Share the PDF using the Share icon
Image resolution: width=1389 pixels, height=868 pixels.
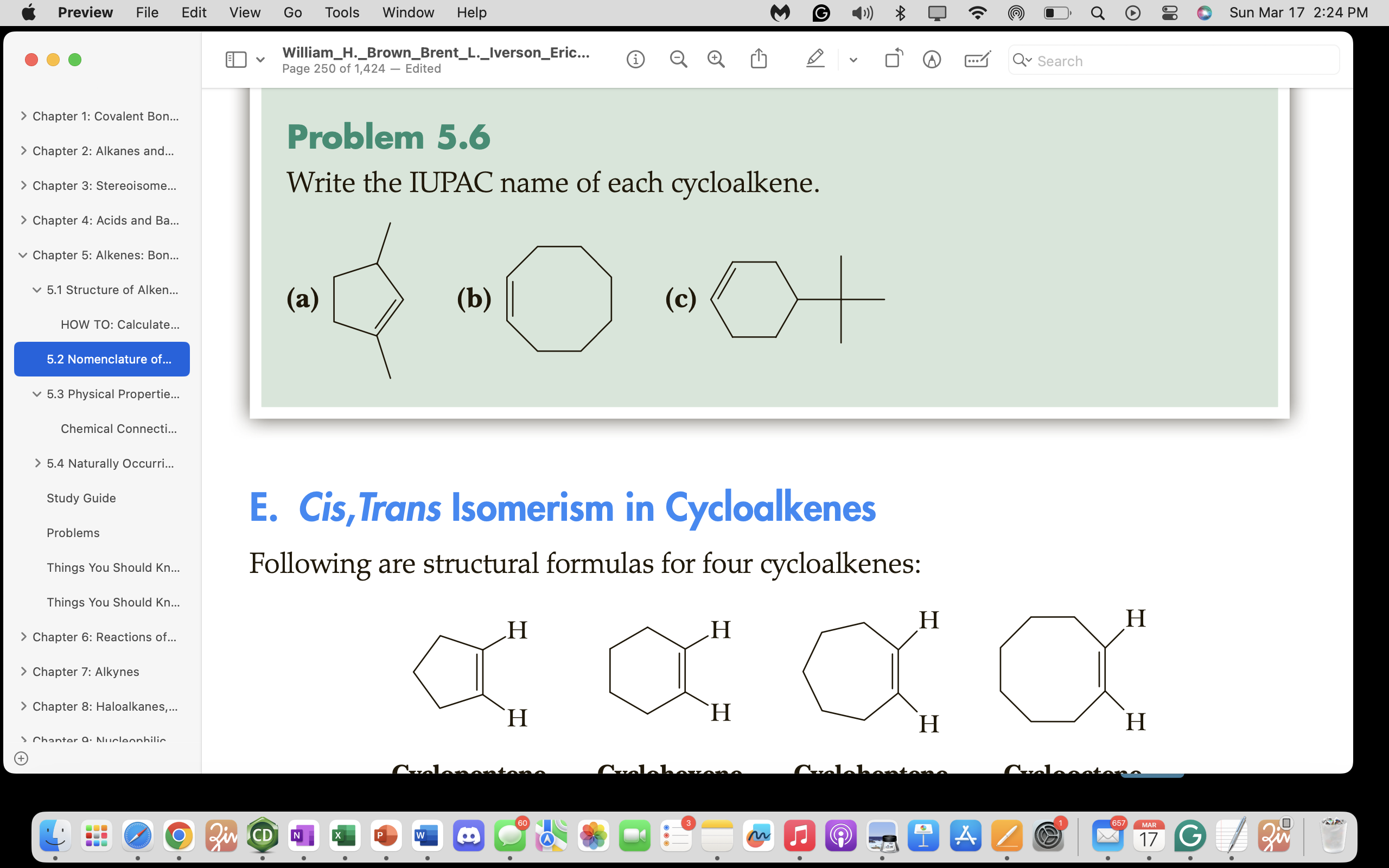coord(759,59)
